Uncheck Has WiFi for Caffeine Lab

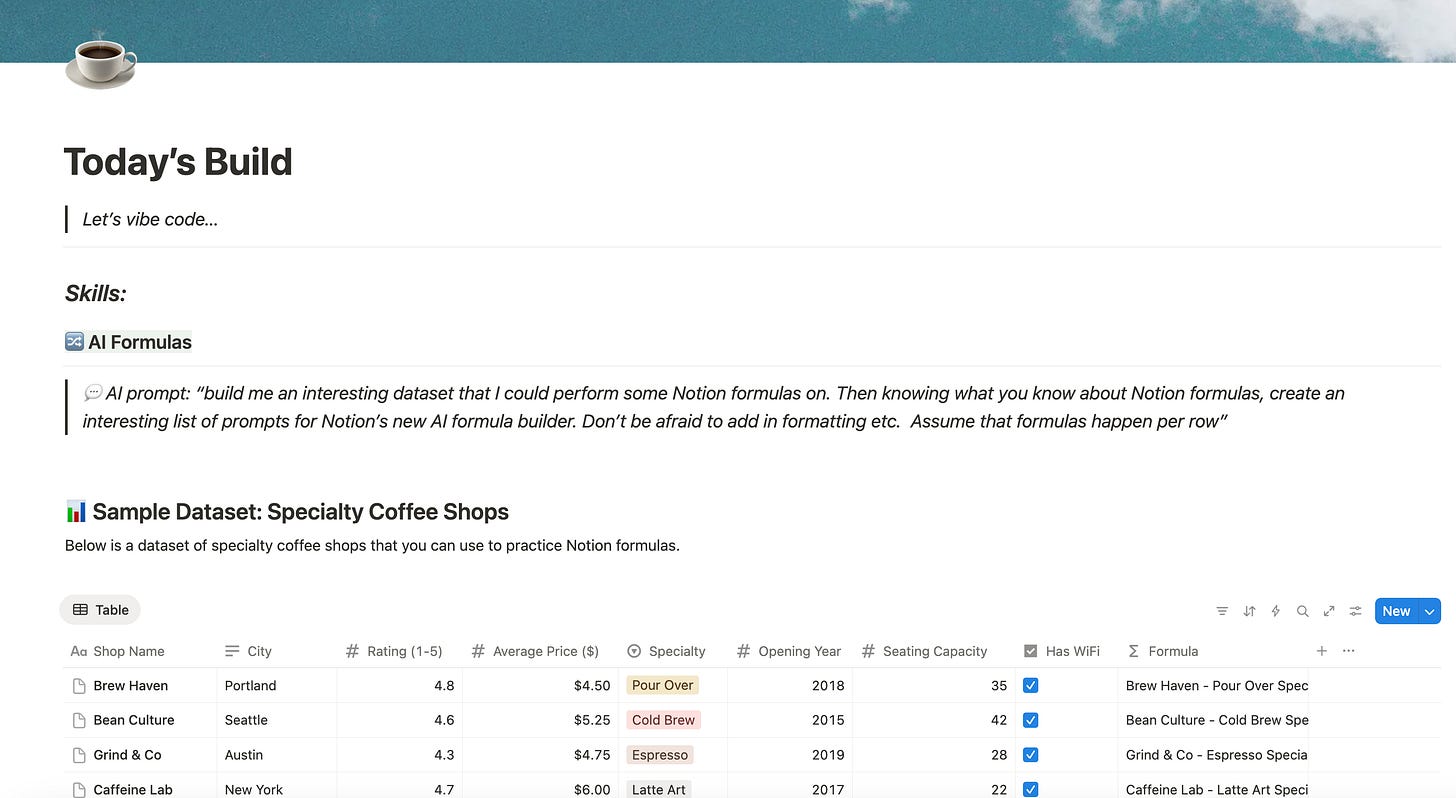coord(1031,789)
